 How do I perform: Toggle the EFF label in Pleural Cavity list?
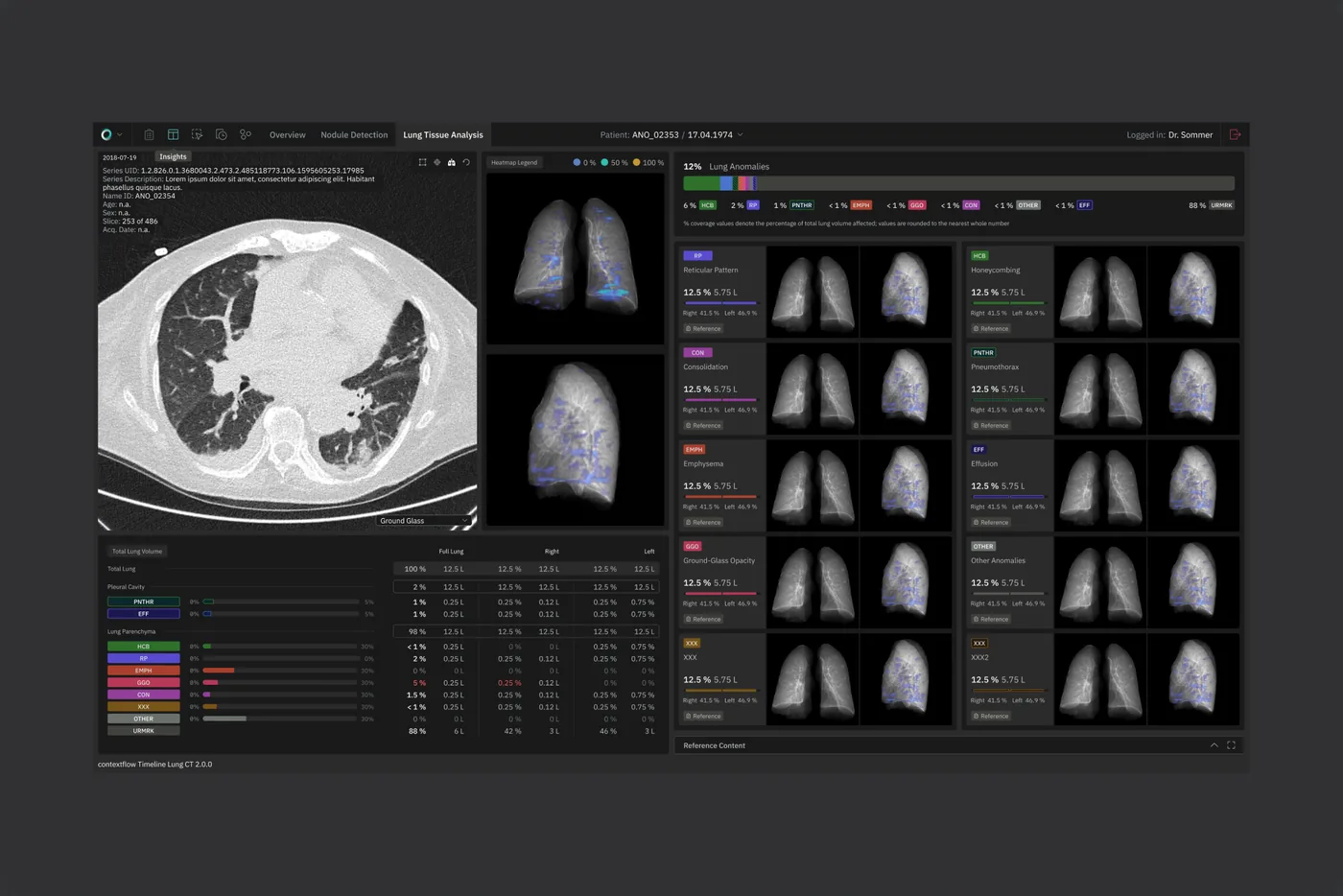(144, 614)
